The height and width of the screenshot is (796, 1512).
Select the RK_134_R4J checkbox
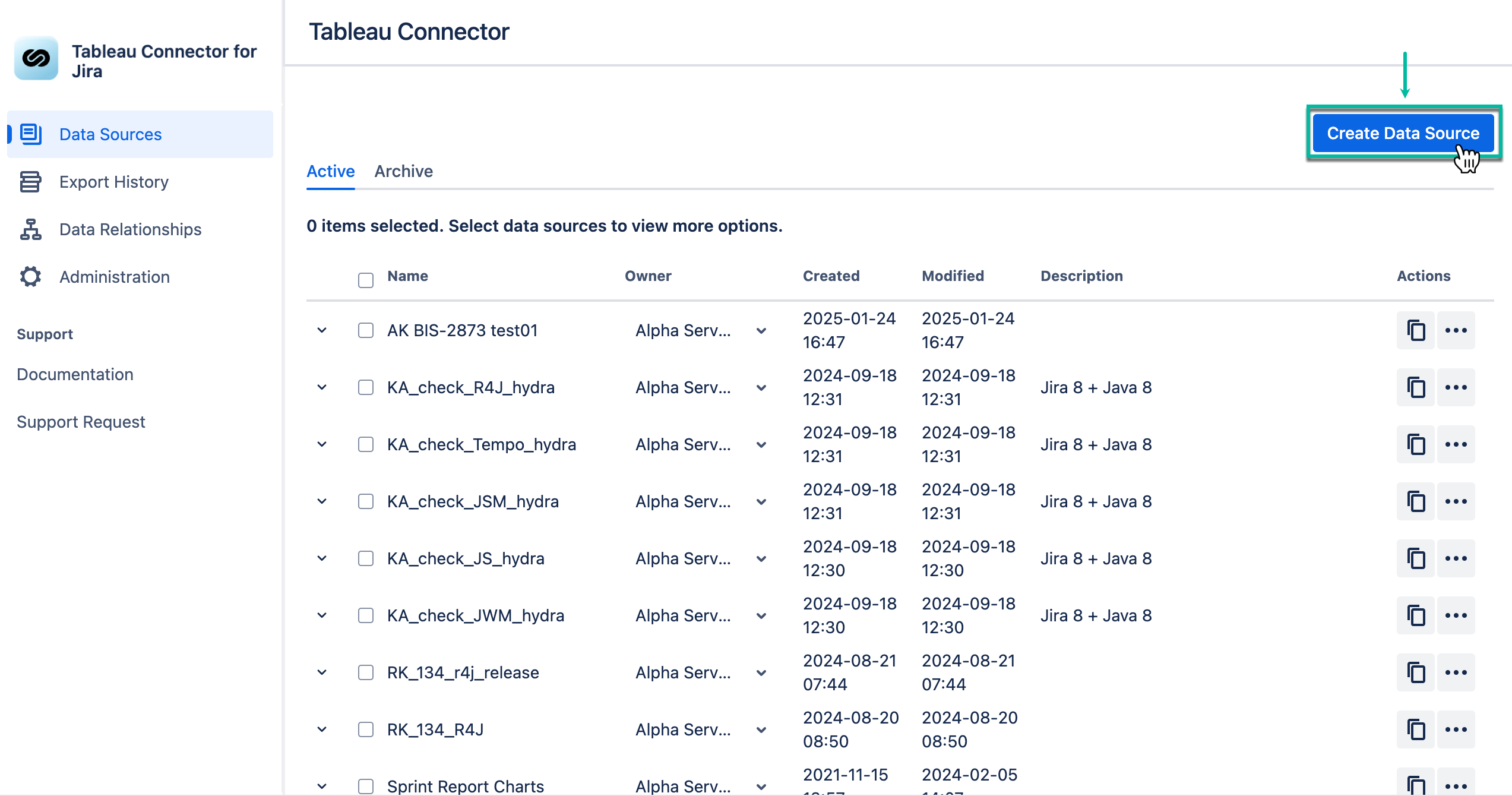(366, 729)
